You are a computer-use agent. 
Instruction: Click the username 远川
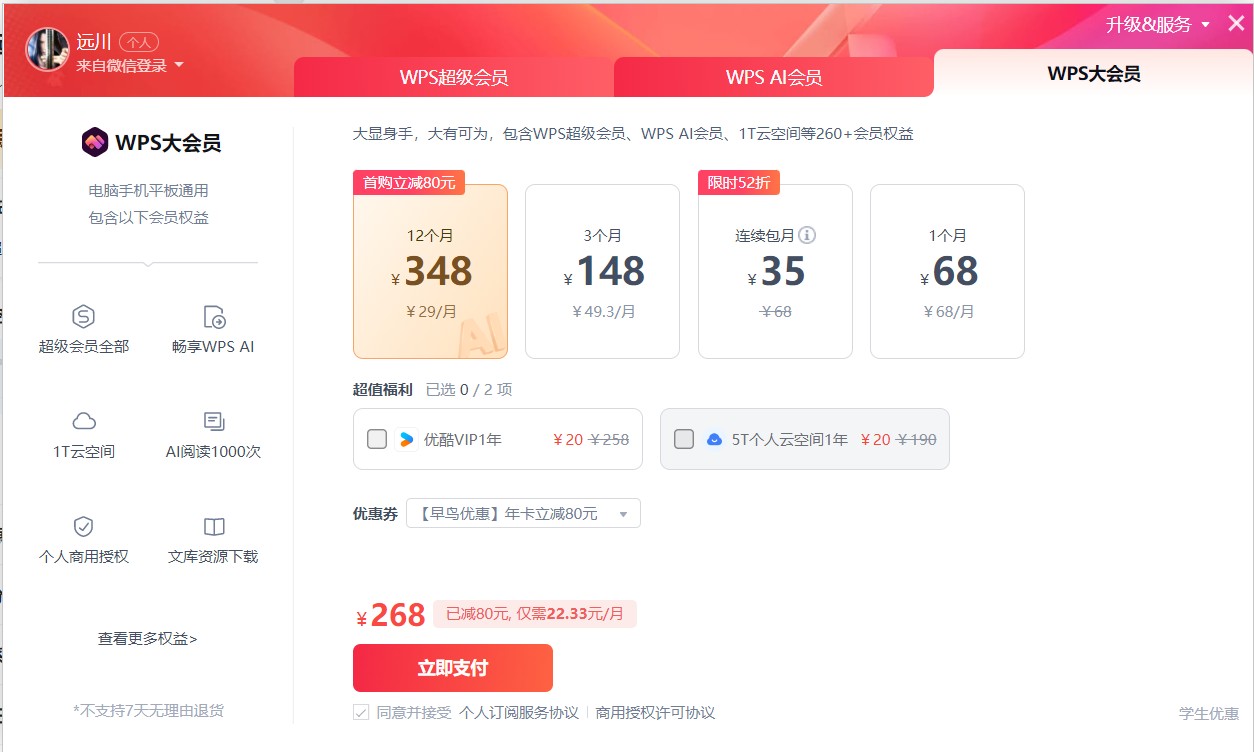[x=94, y=41]
